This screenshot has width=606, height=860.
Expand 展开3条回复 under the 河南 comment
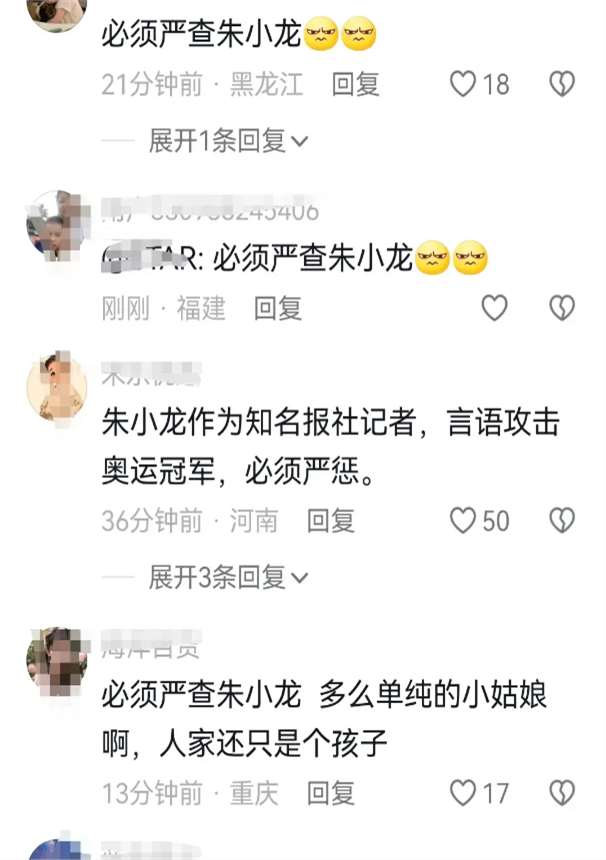229,577
